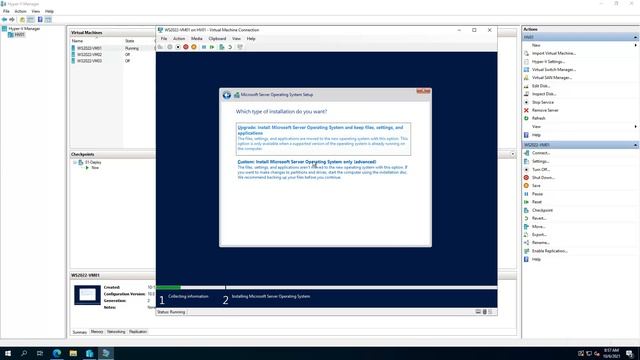The image size is (640, 360).
Task: Click VM thumbnail preview in WS2022-VM01 details
Action: 87,295
